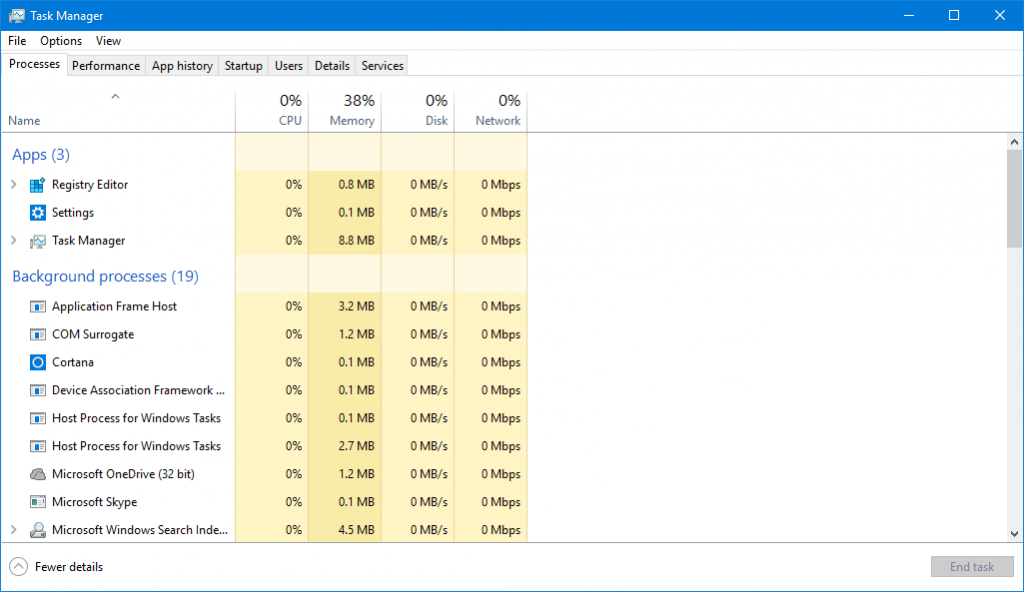The width and height of the screenshot is (1024, 592).
Task: Click the Application Frame Host icon
Action: click(x=36, y=306)
